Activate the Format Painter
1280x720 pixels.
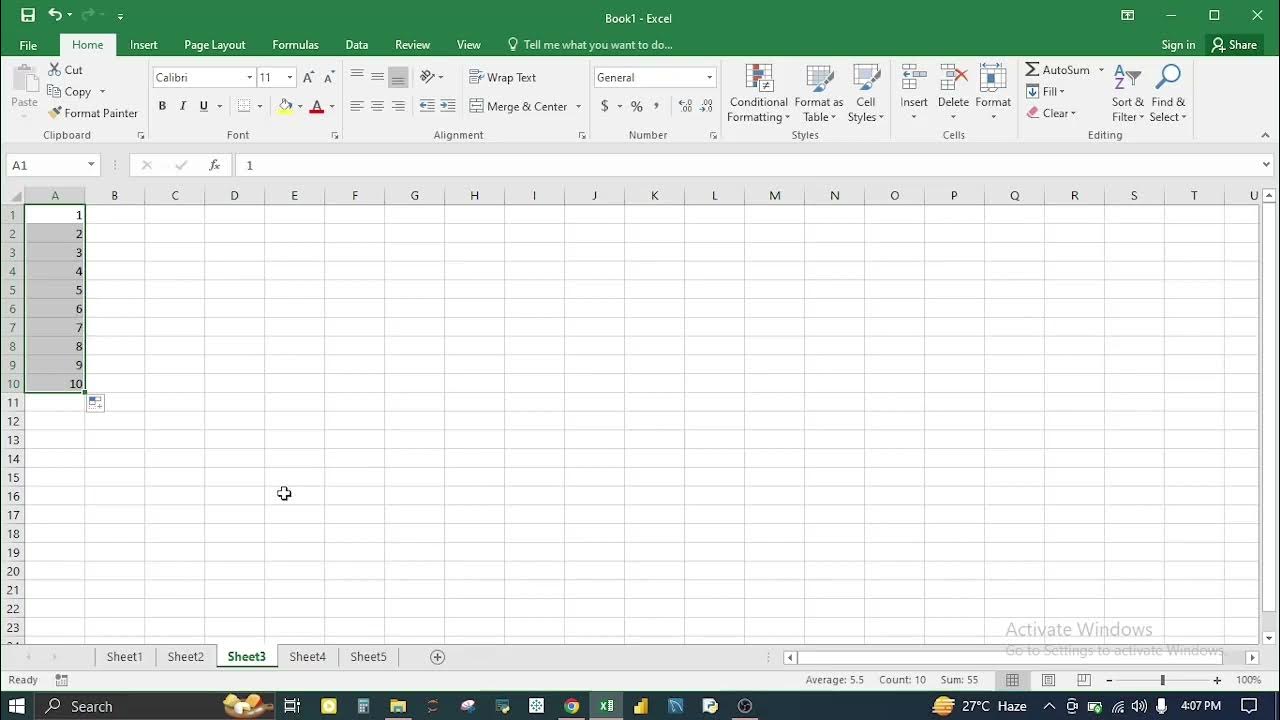[92, 113]
